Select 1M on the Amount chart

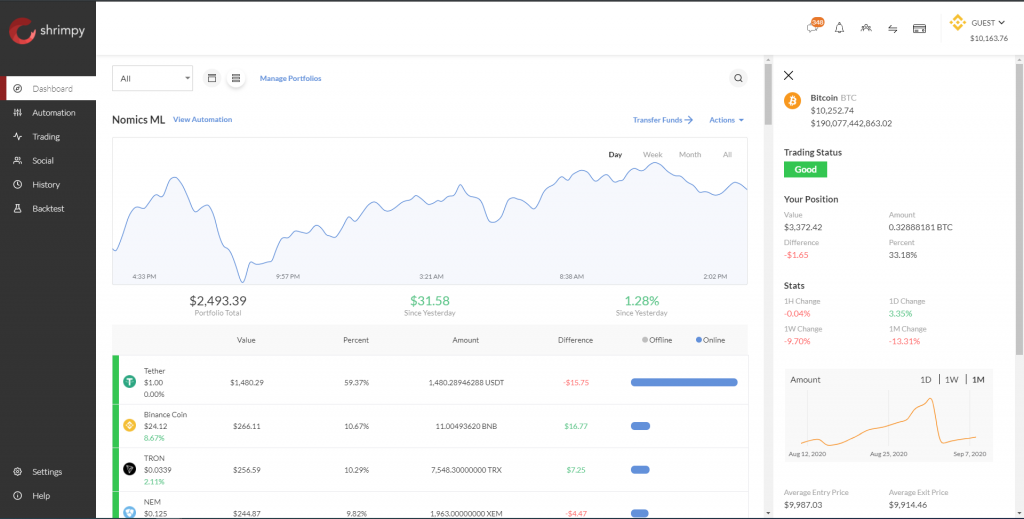point(978,379)
